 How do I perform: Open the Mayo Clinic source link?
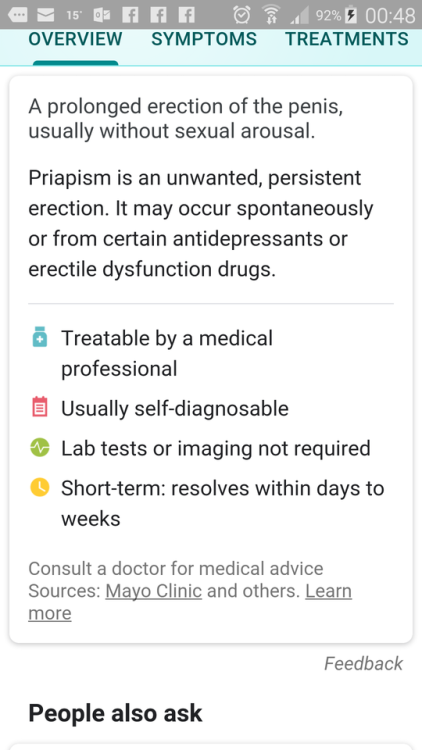(x=154, y=591)
